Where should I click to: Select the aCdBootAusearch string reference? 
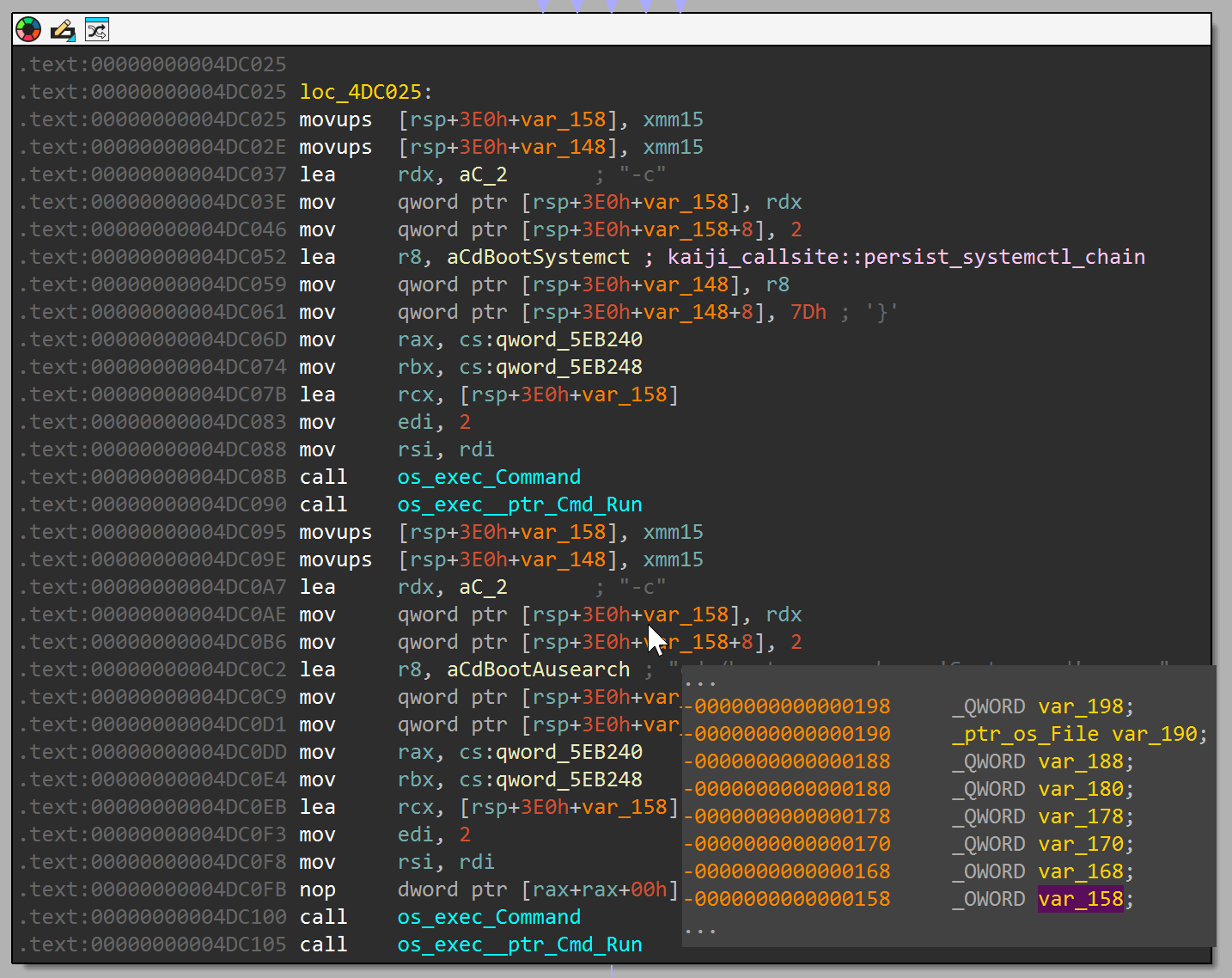tap(538, 669)
